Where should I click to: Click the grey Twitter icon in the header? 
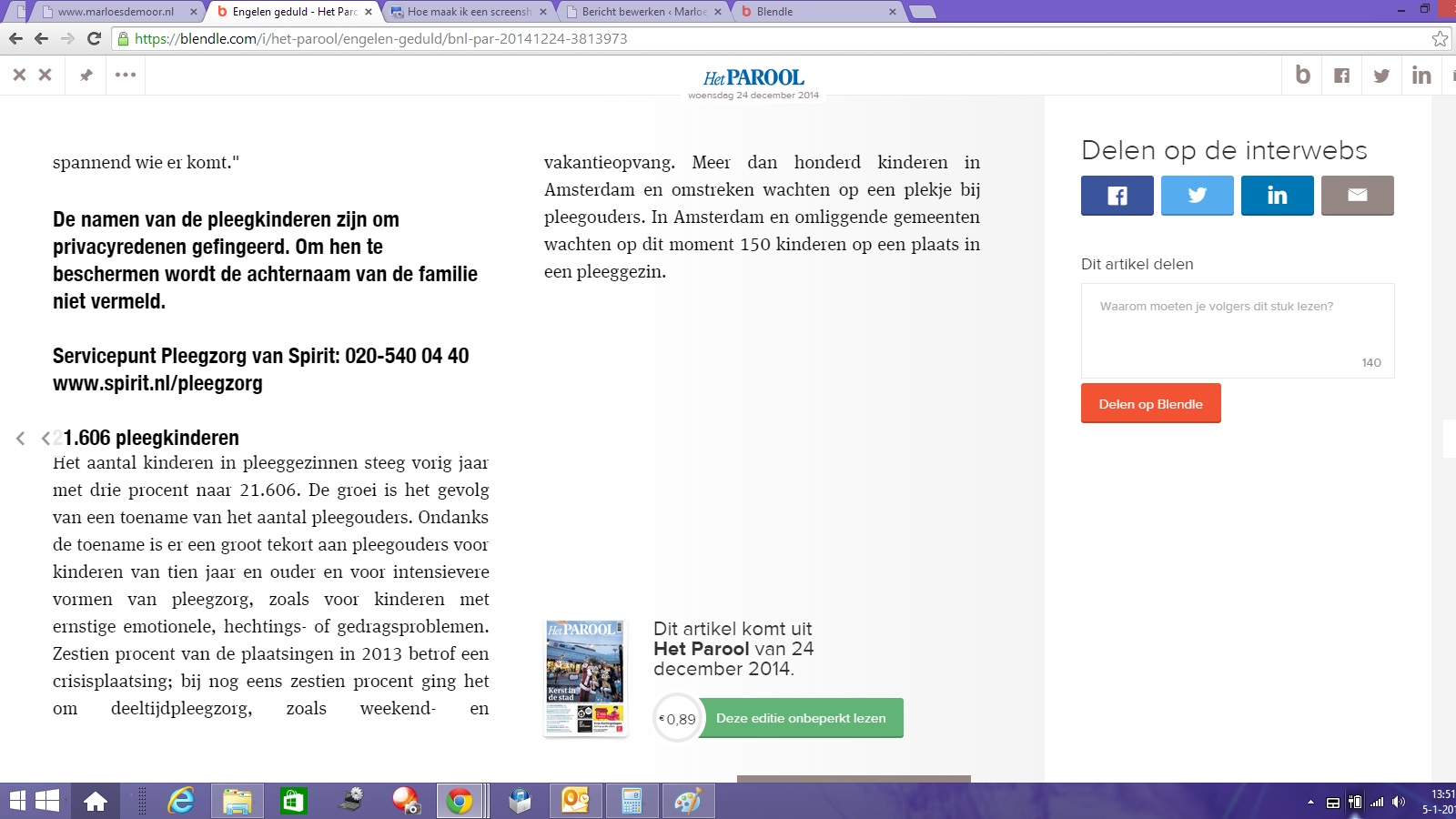tap(1381, 76)
